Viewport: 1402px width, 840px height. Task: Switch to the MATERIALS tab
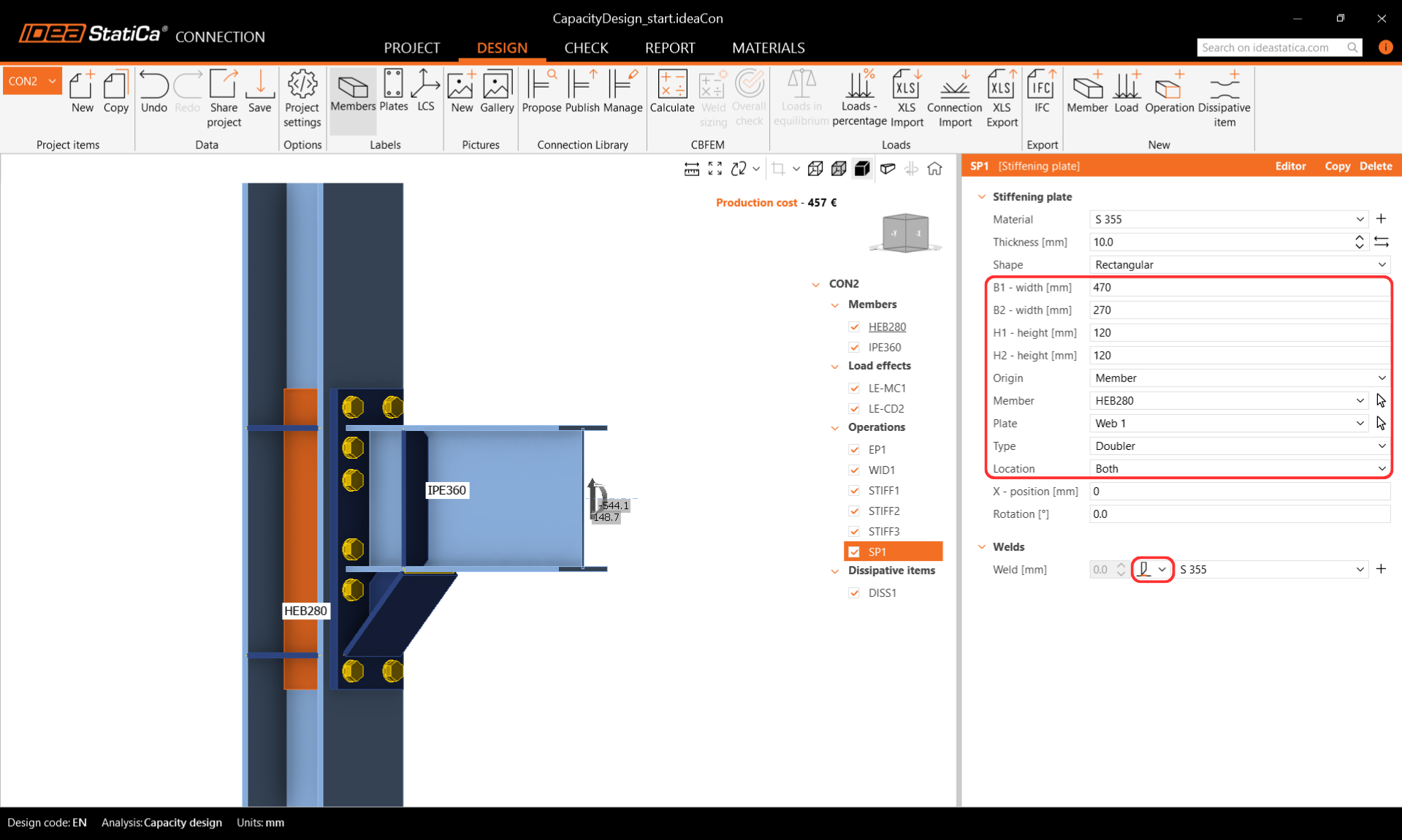coord(768,47)
